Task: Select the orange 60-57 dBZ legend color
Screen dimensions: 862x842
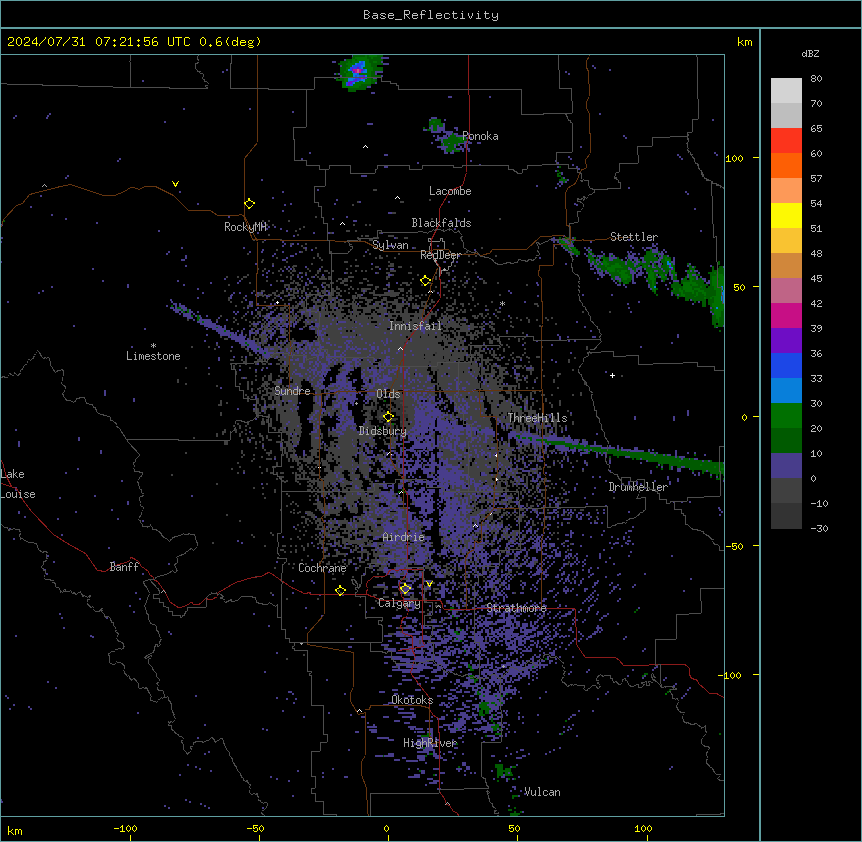Action: pos(786,165)
